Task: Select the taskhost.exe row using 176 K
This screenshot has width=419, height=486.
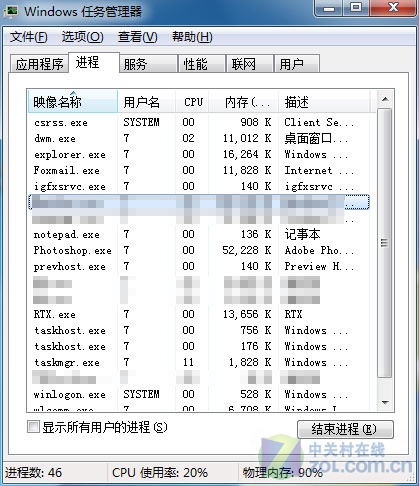Action: [199, 346]
